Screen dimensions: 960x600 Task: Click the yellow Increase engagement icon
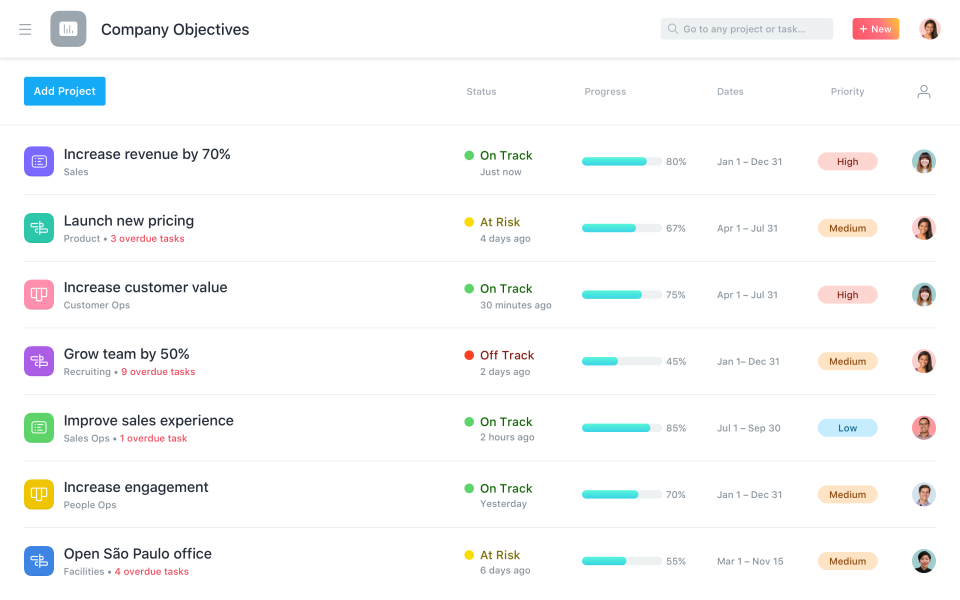[39, 494]
